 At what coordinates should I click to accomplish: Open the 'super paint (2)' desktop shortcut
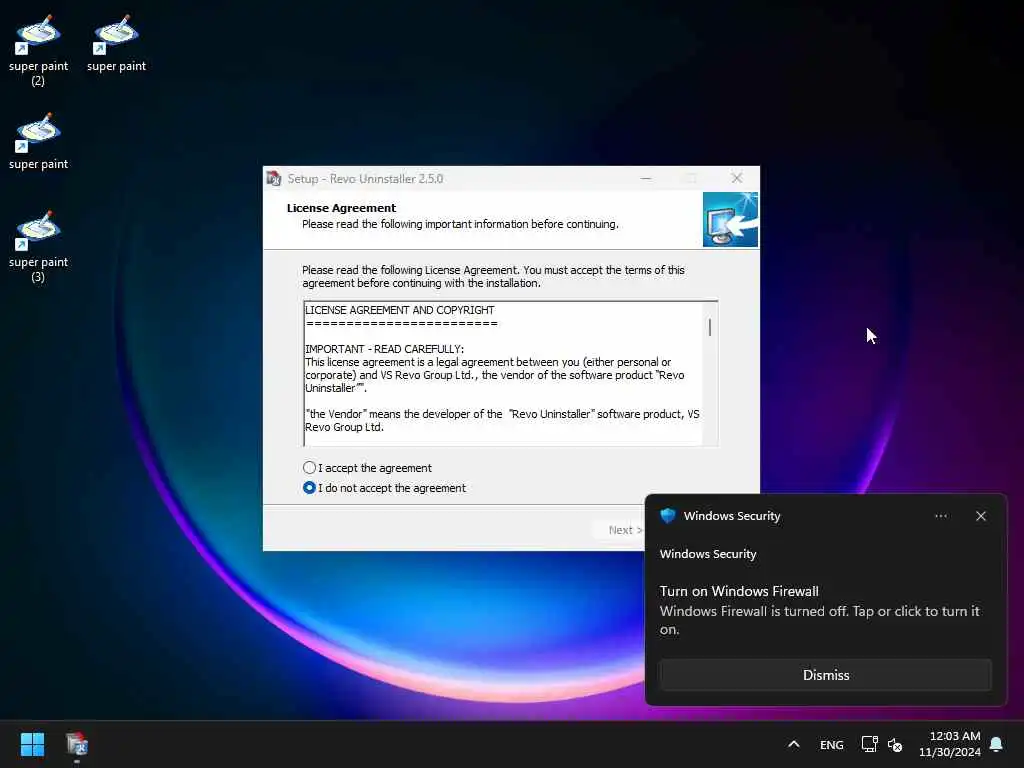[x=38, y=51]
